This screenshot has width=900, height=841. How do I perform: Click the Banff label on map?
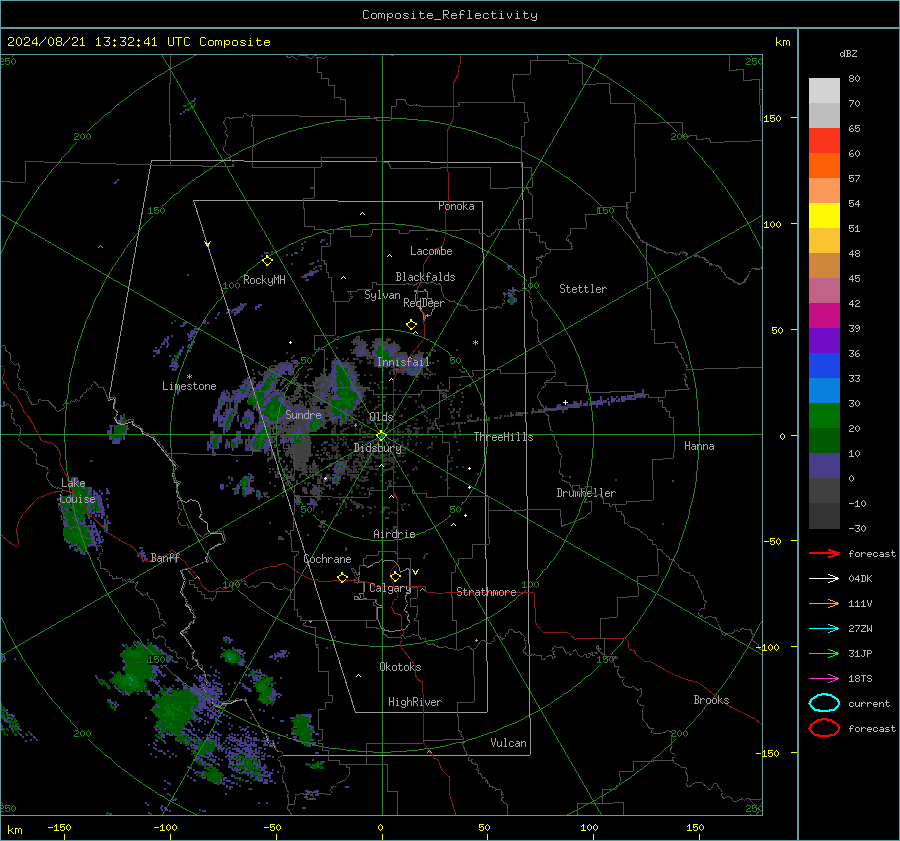click(165, 558)
